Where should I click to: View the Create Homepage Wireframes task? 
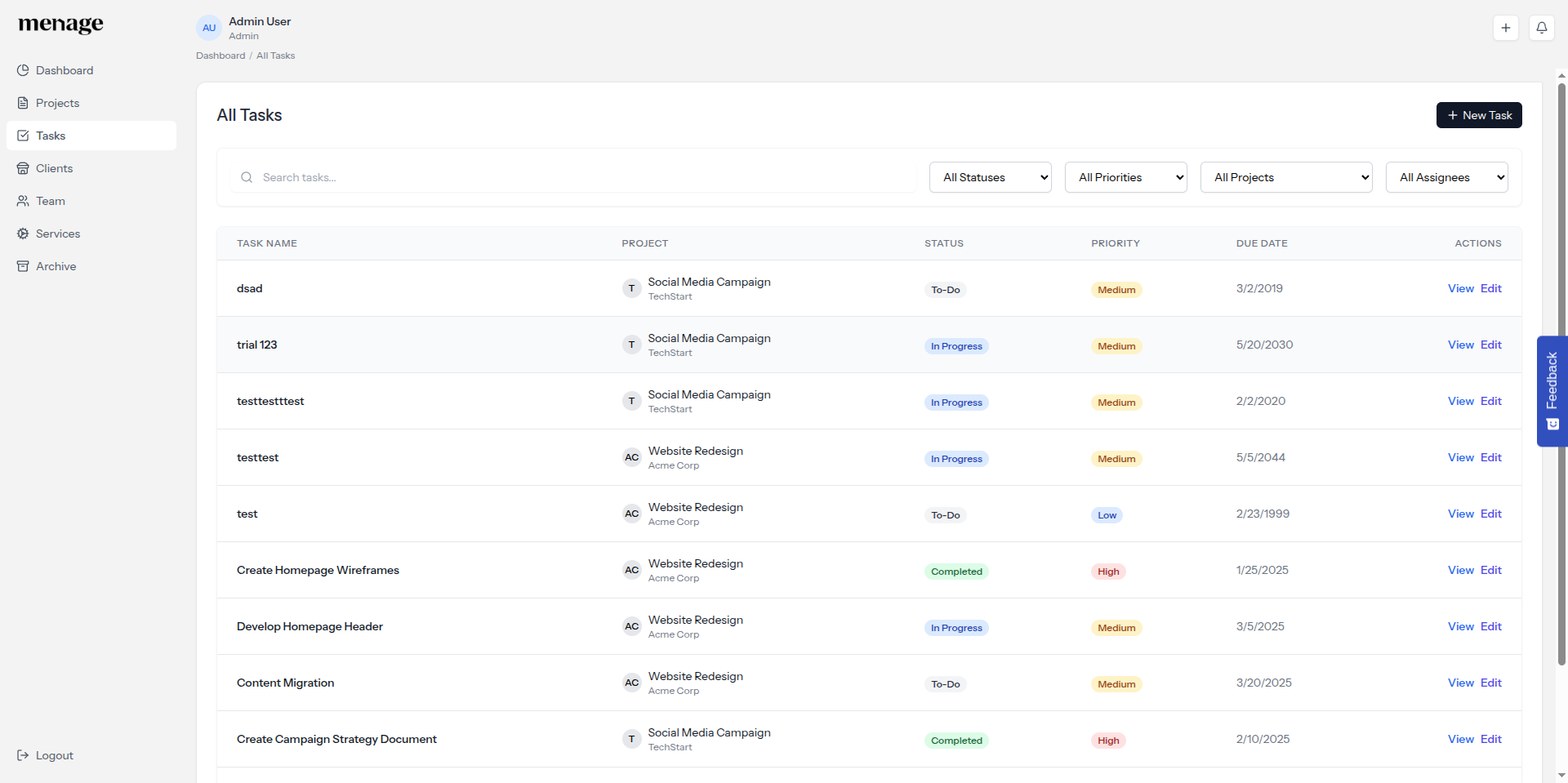[x=1461, y=570]
